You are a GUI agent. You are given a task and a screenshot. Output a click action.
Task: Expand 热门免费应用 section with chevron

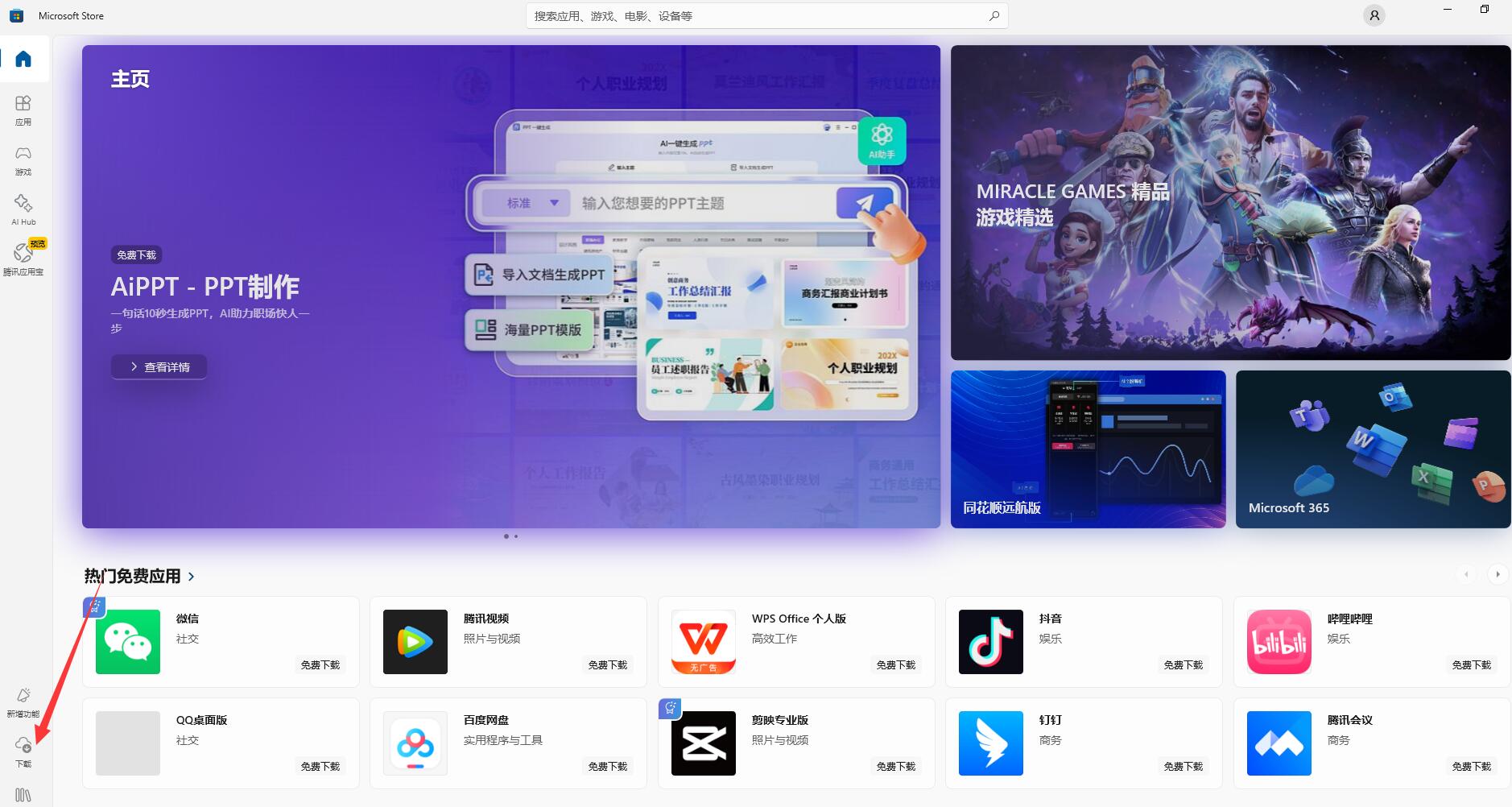pyautogui.click(x=192, y=577)
